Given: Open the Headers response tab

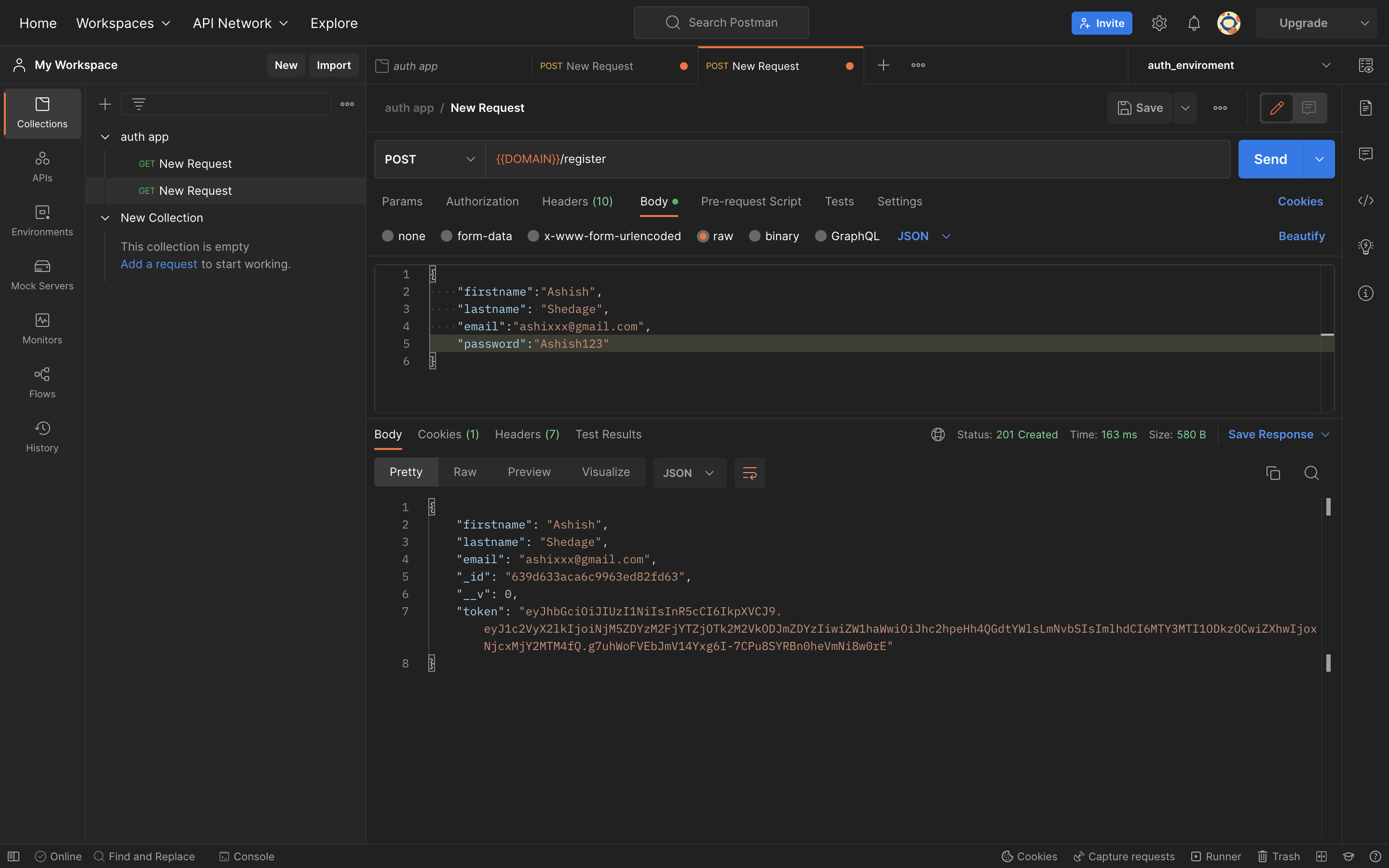Looking at the screenshot, I should [526, 434].
